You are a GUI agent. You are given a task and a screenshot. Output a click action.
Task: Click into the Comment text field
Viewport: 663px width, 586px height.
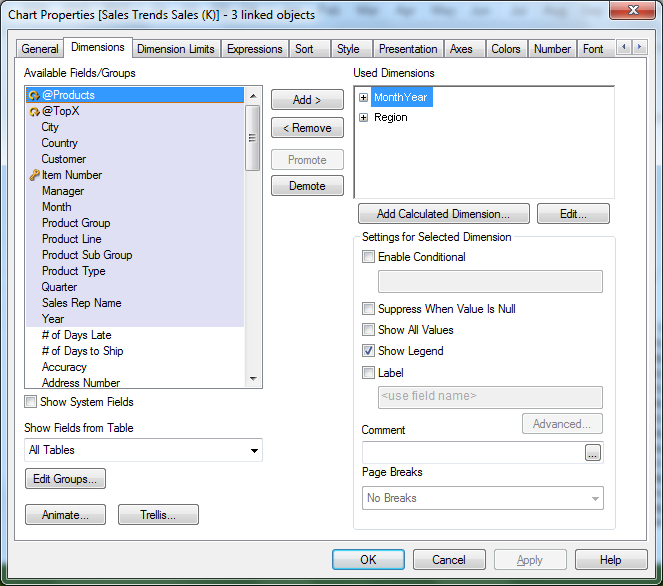(473, 453)
